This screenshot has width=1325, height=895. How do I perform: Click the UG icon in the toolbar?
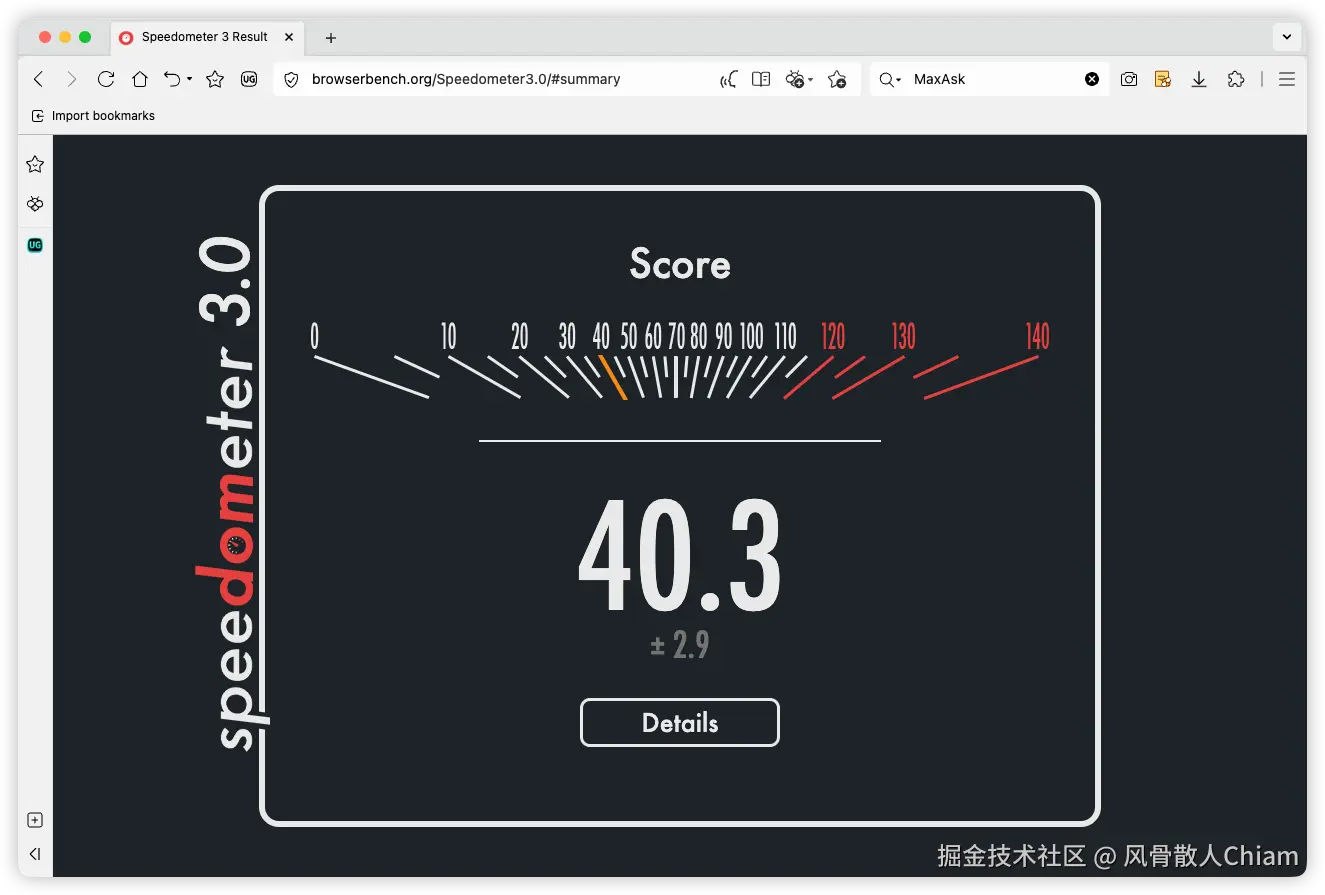click(x=249, y=79)
